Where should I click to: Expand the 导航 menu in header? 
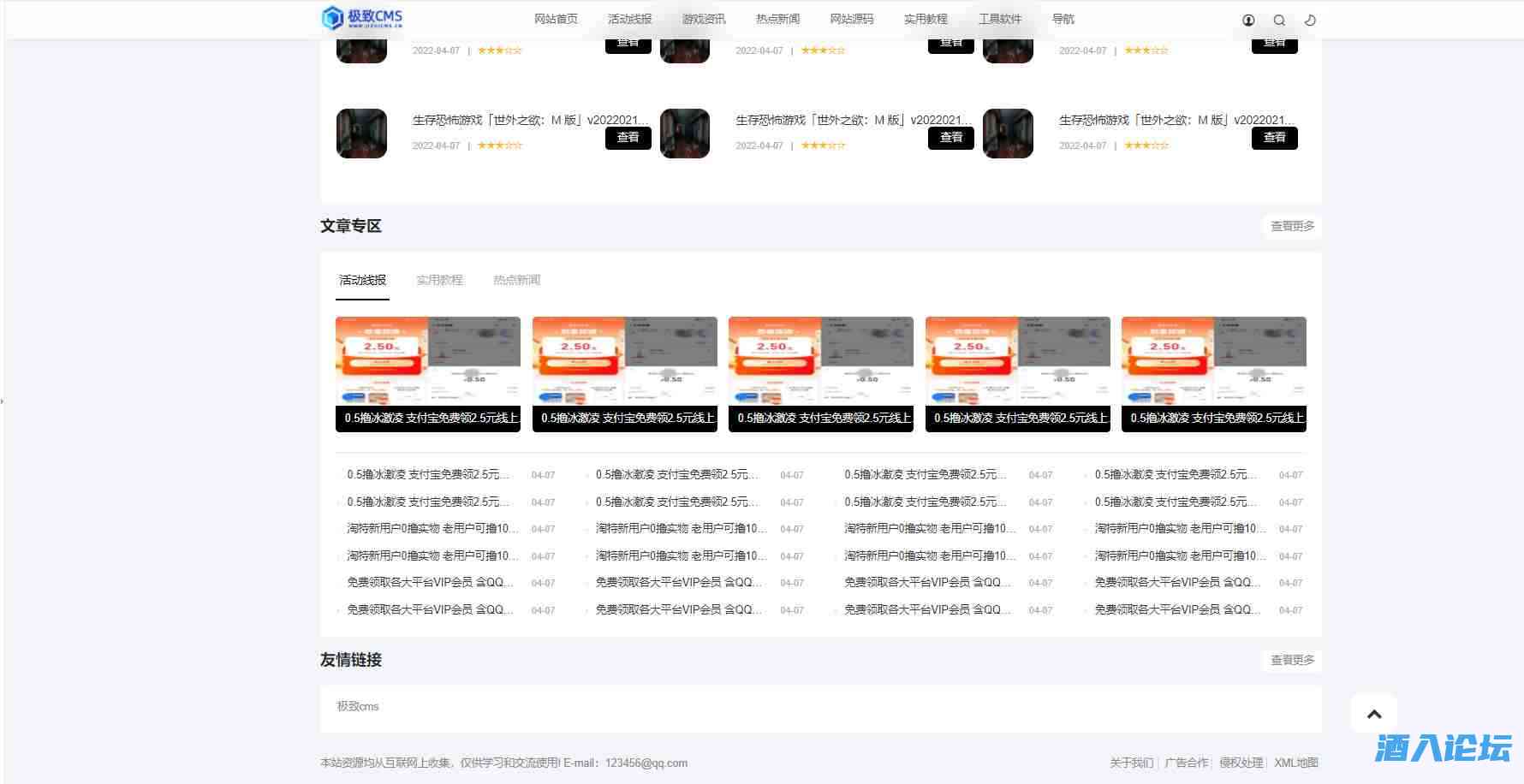click(1063, 19)
